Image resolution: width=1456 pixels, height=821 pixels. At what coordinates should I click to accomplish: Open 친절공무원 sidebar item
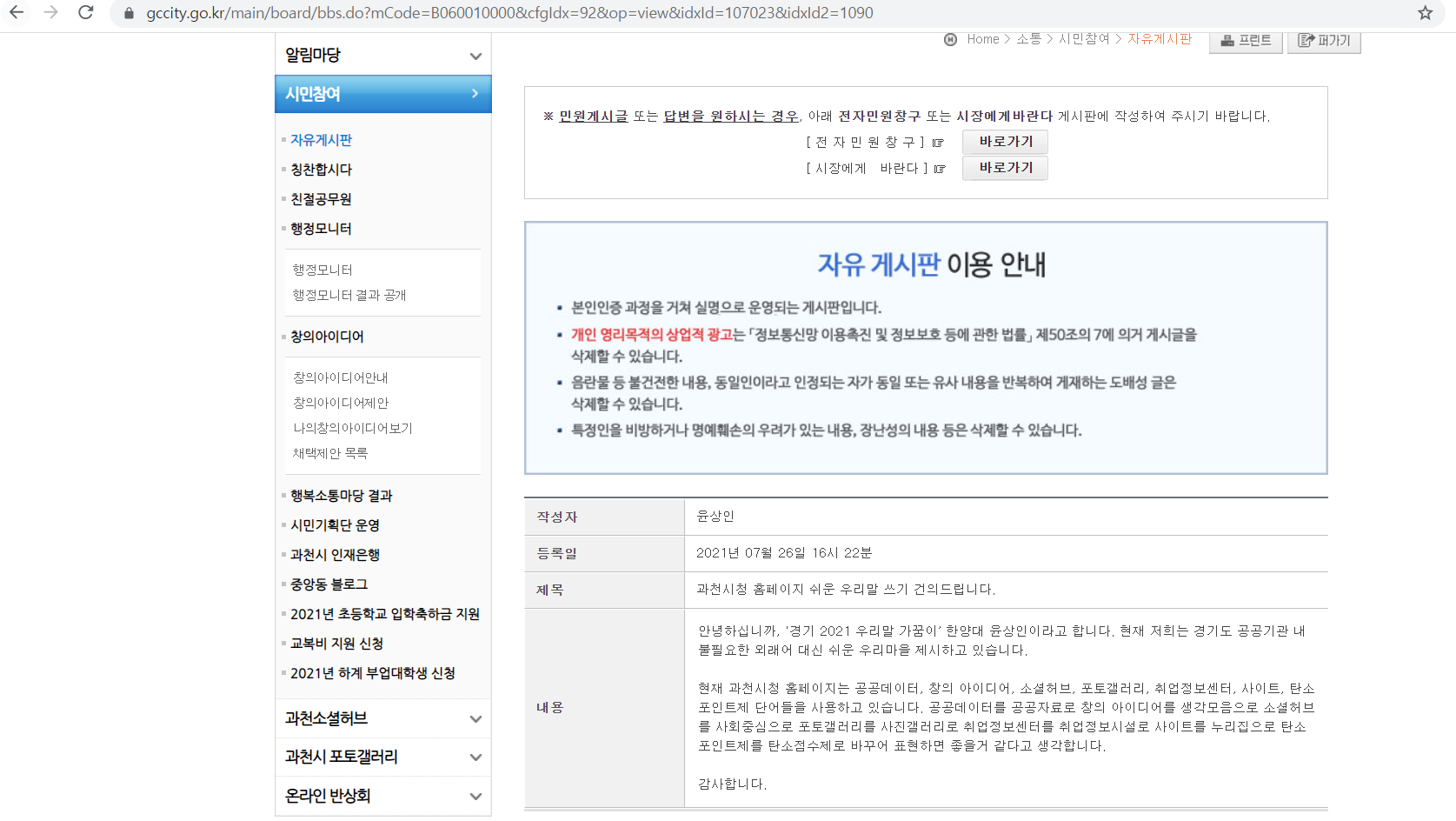coord(321,199)
